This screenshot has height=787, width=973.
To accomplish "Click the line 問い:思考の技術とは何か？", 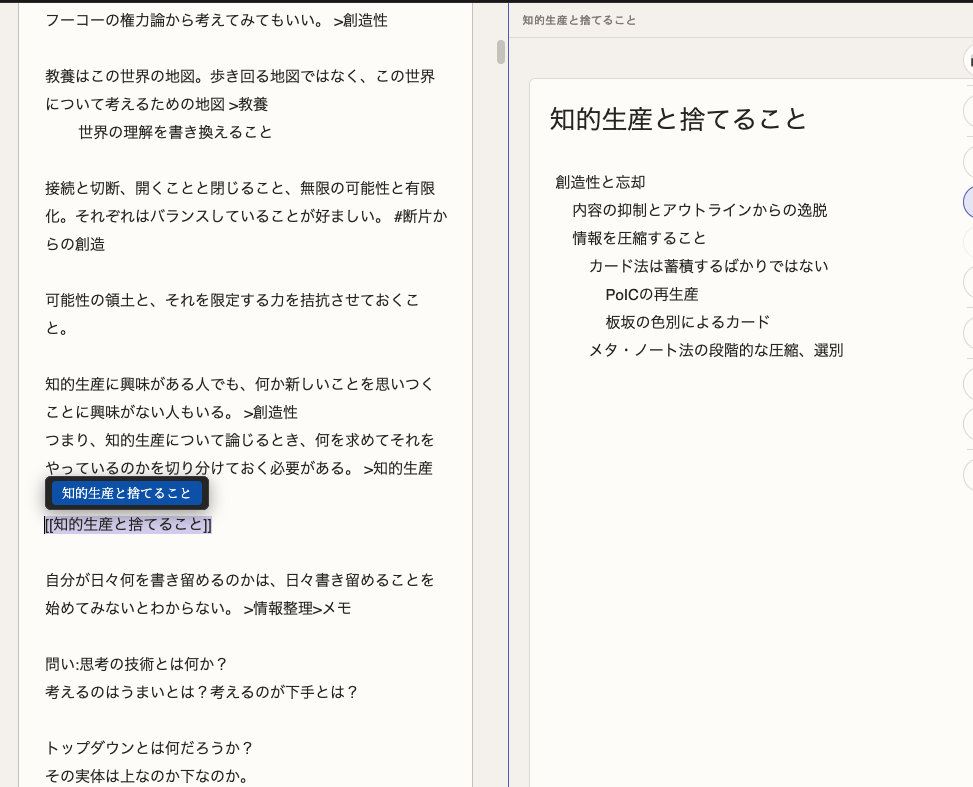I will [x=137, y=664].
